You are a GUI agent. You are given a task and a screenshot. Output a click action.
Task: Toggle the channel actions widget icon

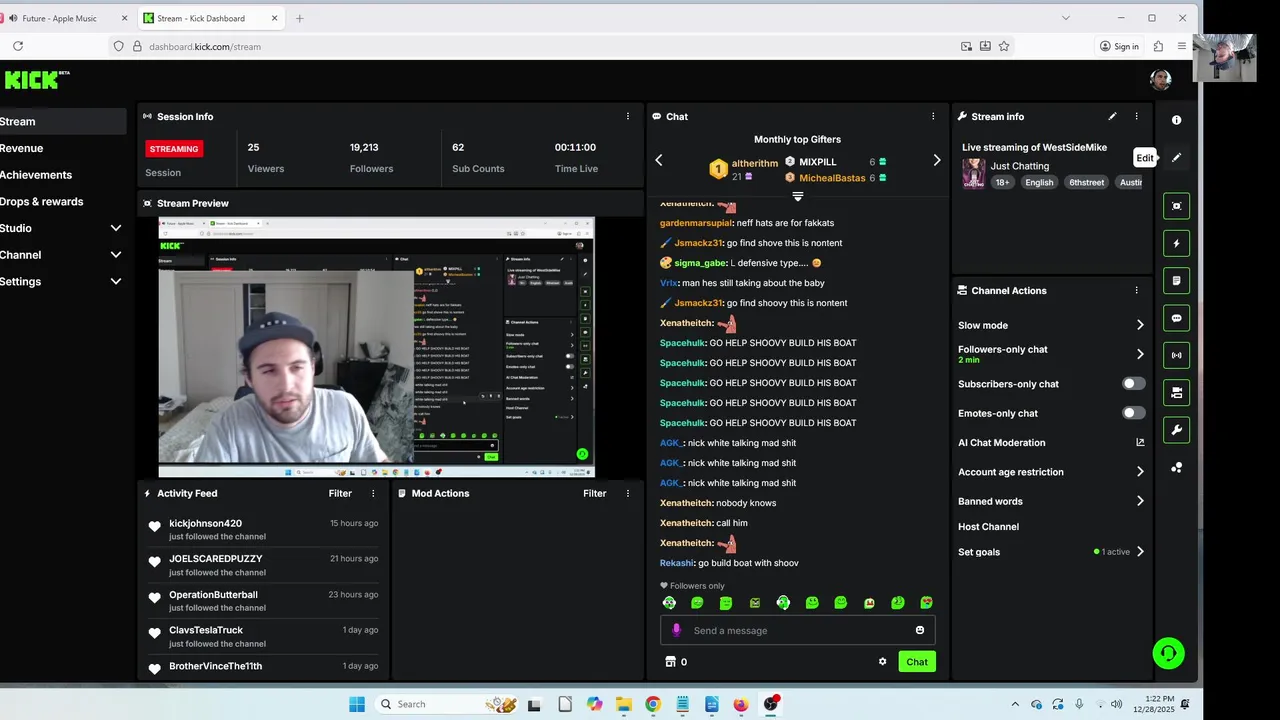(x=1176, y=393)
